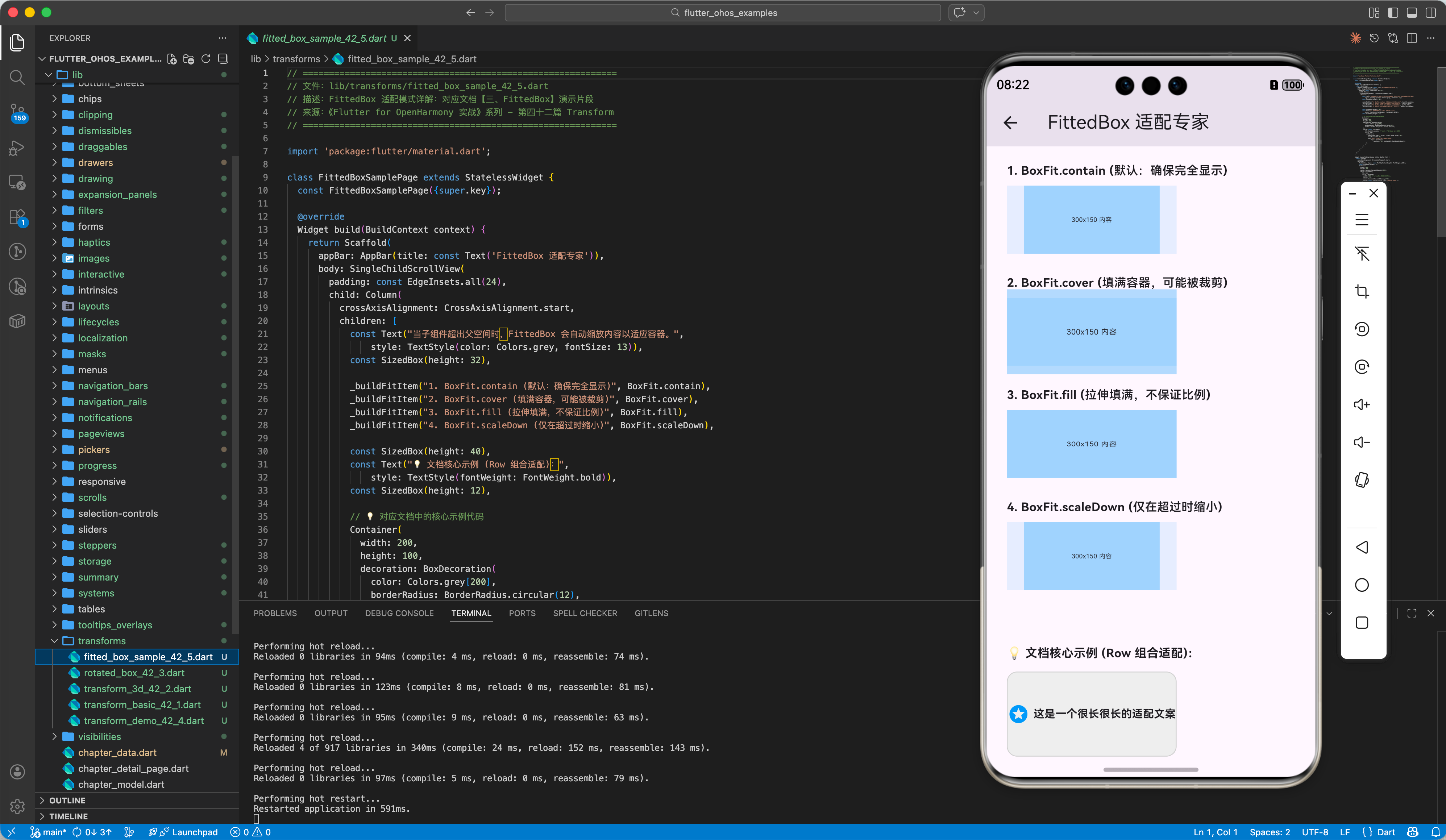1446x840 pixels.
Task: Switch to the PROBLEMS panel tab
Action: 275,614
